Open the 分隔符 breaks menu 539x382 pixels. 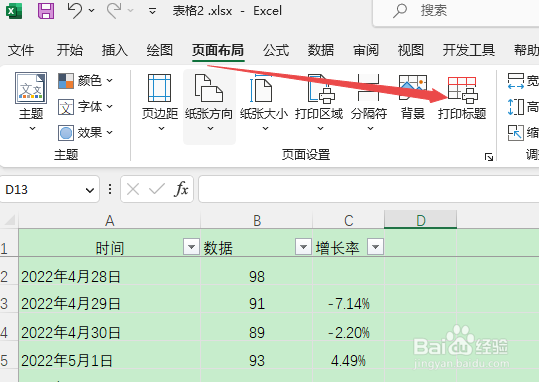coord(369,103)
